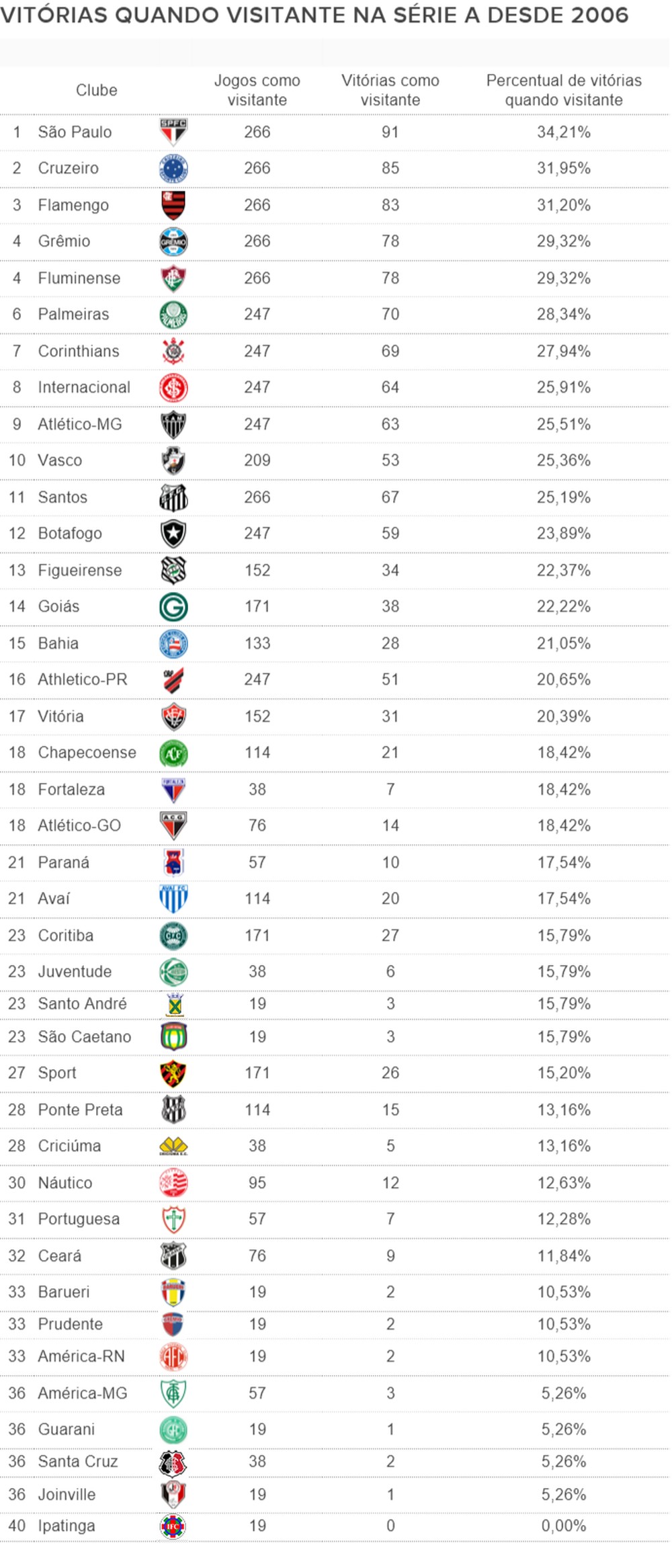Click the Santos club name
672x1568 pixels.
click(x=62, y=497)
